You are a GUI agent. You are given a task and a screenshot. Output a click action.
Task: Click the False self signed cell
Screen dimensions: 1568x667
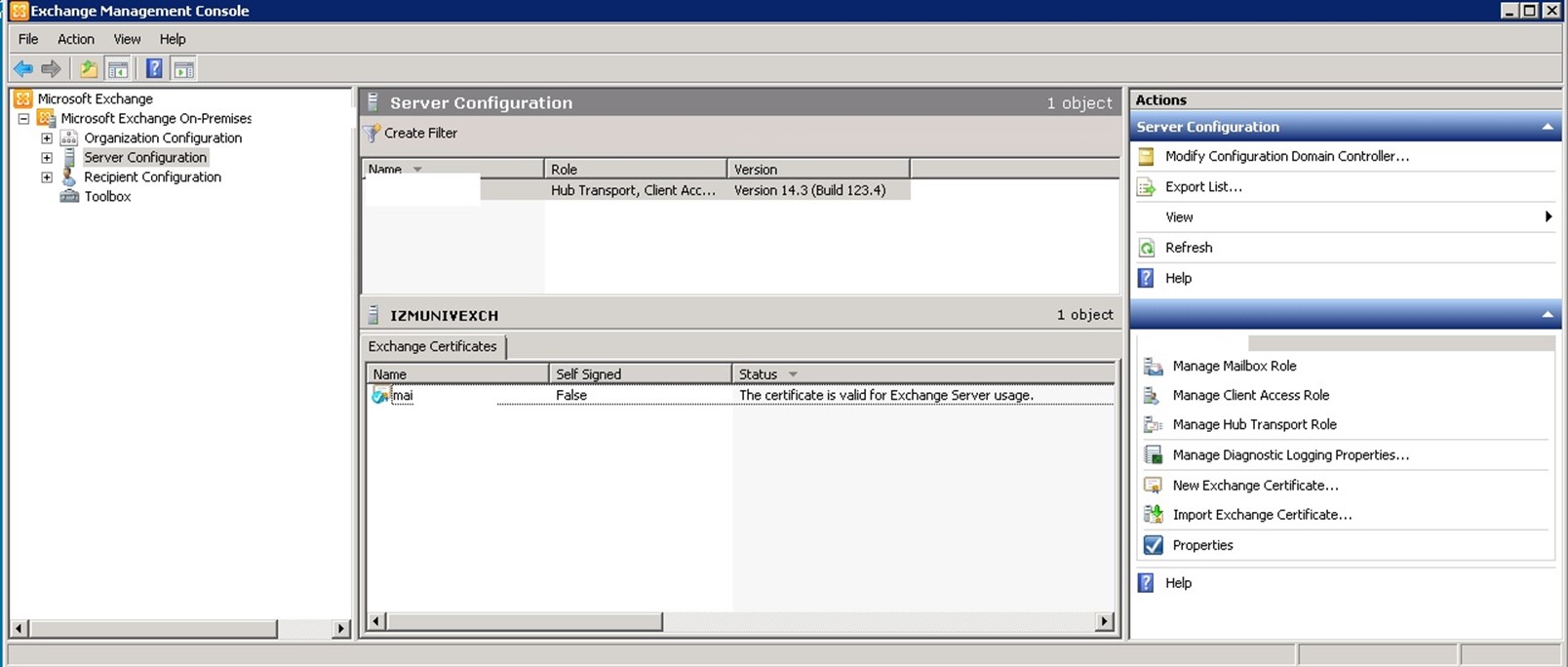[x=571, y=395]
